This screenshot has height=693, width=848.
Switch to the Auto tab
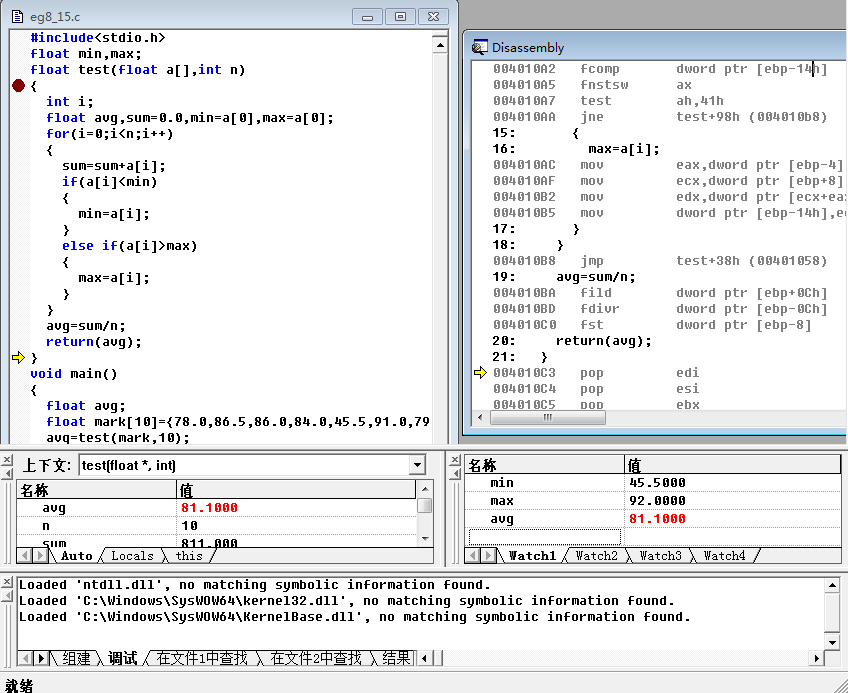click(x=76, y=556)
